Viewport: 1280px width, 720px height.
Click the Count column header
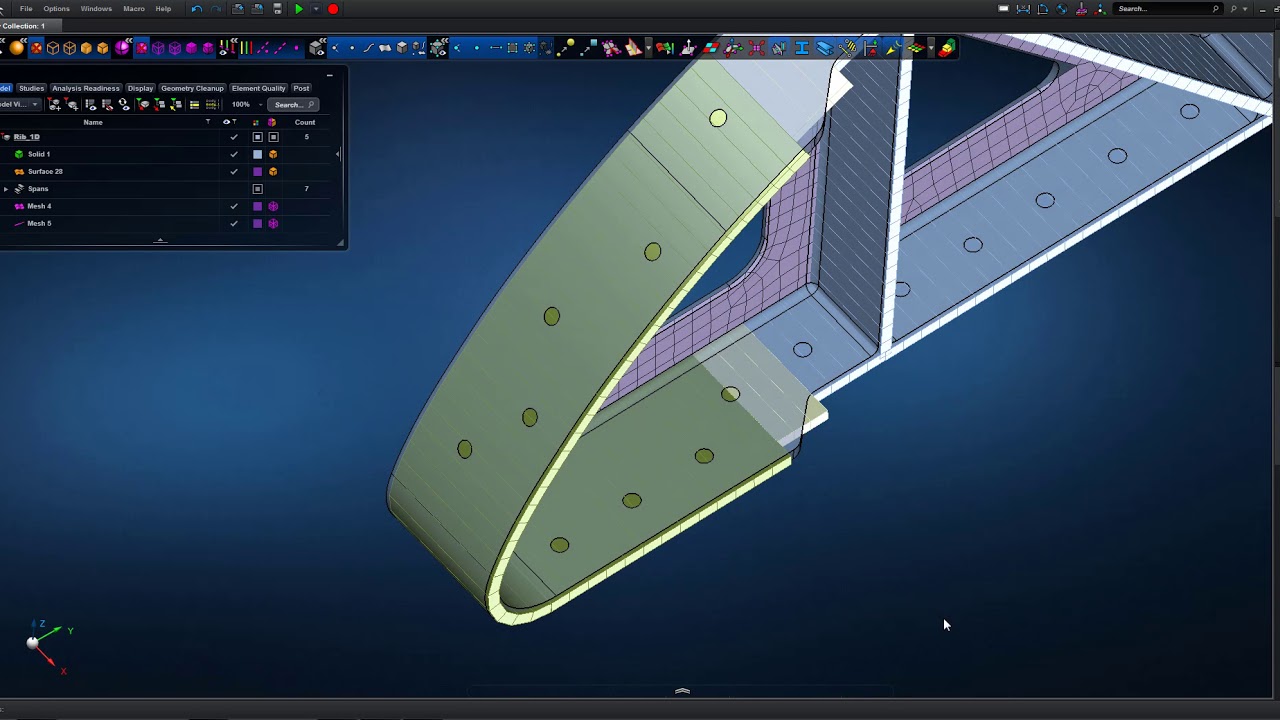click(305, 122)
